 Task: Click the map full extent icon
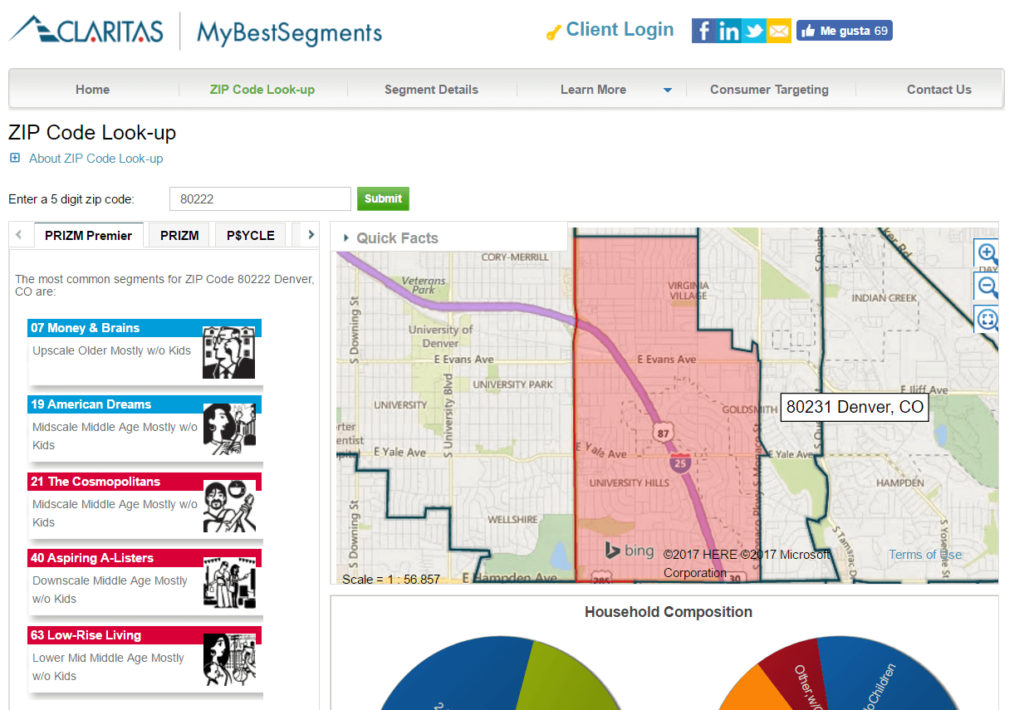pyautogui.click(x=987, y=319)
